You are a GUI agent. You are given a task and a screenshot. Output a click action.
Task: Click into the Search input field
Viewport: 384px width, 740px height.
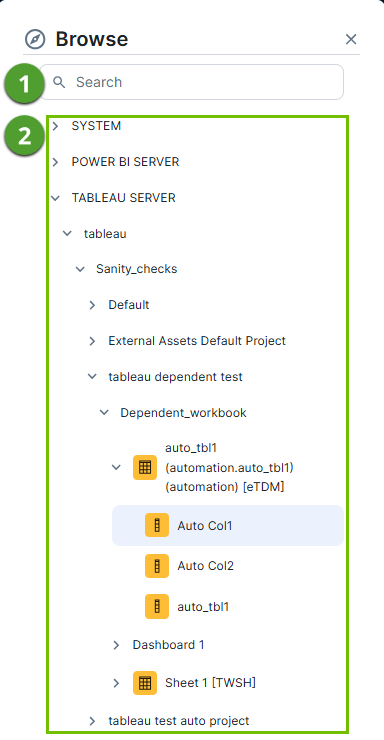tap(192, 82)
